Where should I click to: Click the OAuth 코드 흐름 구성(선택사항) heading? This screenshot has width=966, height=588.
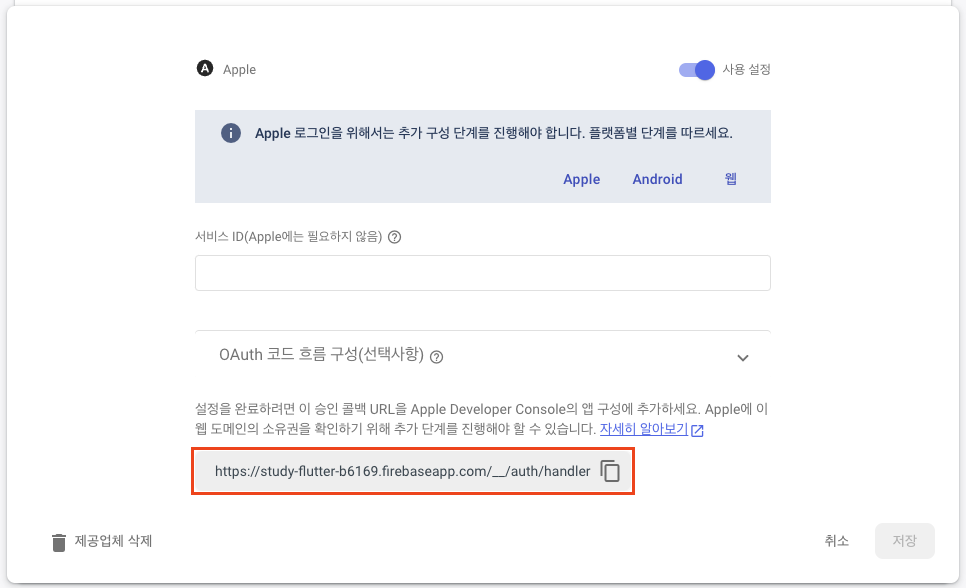322,354
